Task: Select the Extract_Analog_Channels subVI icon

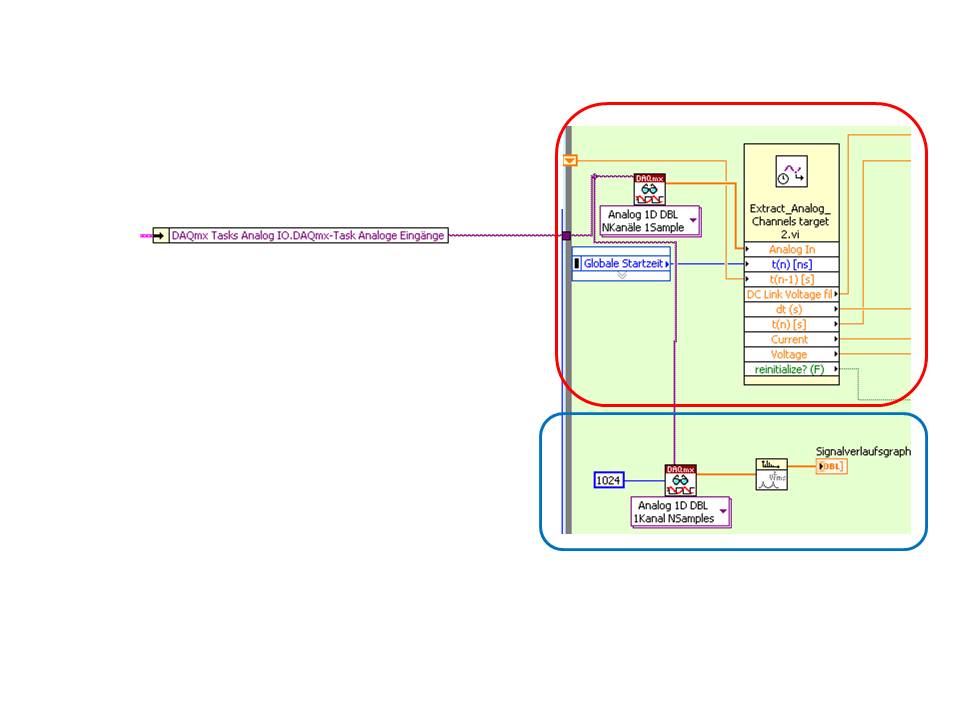Action: click(791, 171)
